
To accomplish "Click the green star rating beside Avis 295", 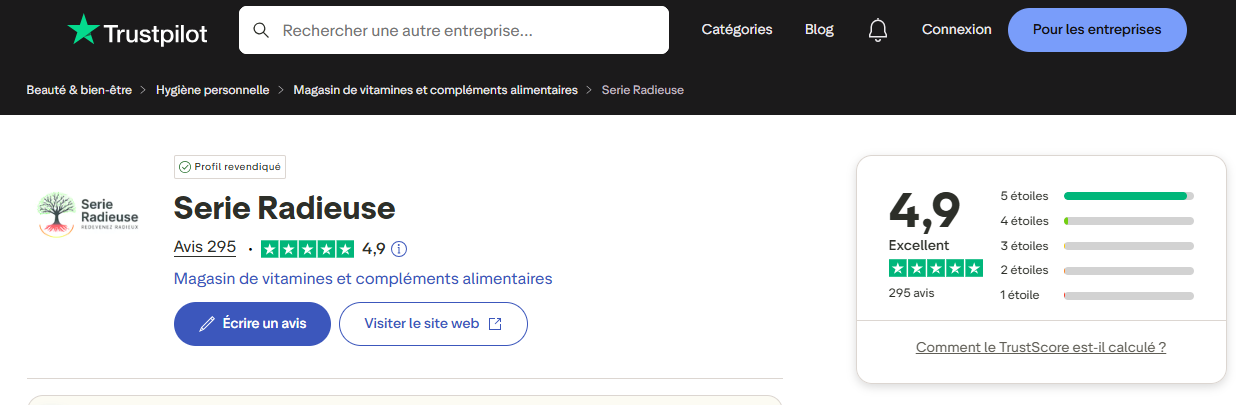I will (307, 248).
